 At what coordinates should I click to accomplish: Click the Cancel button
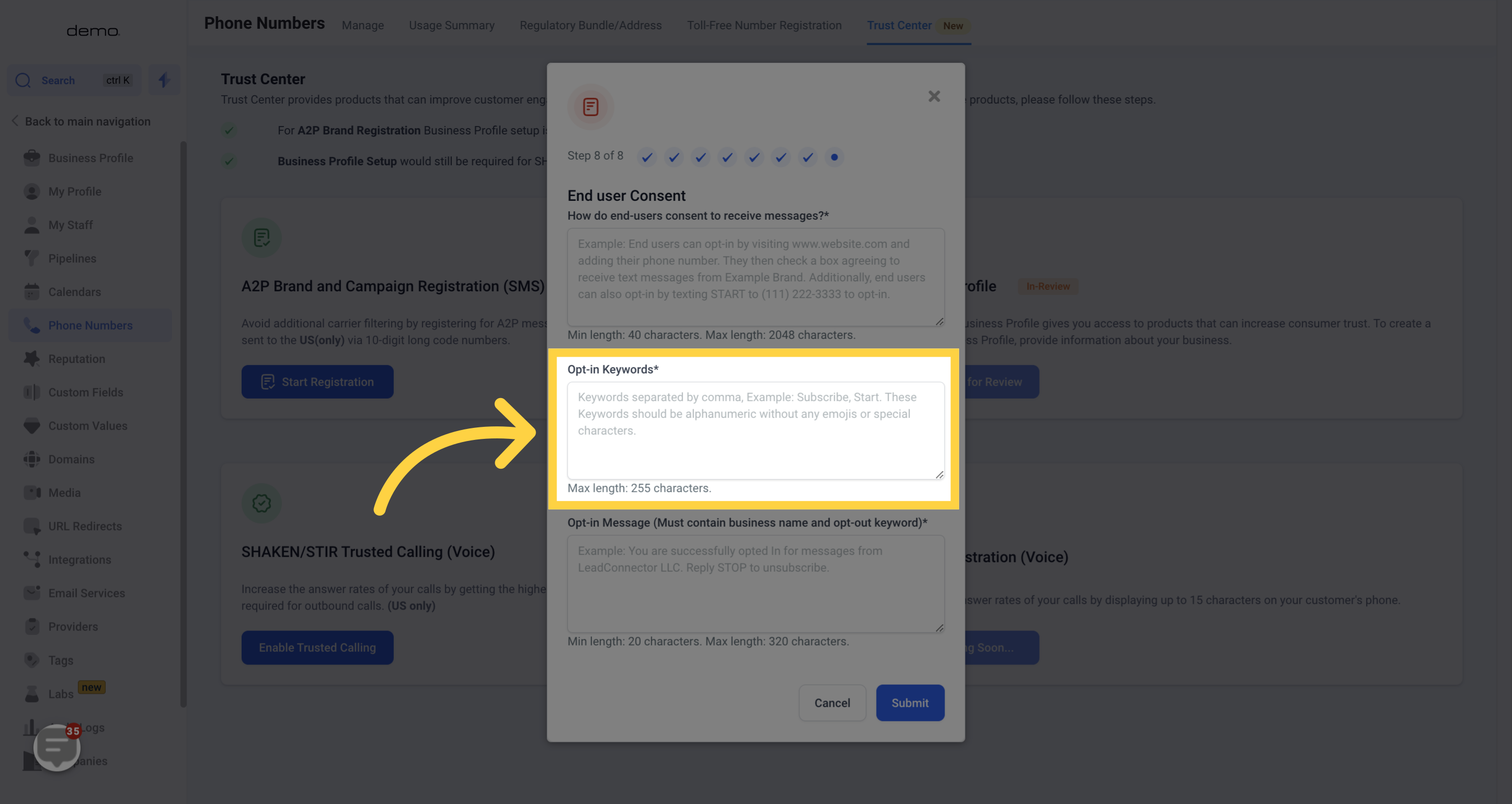(x=832, y=702)
